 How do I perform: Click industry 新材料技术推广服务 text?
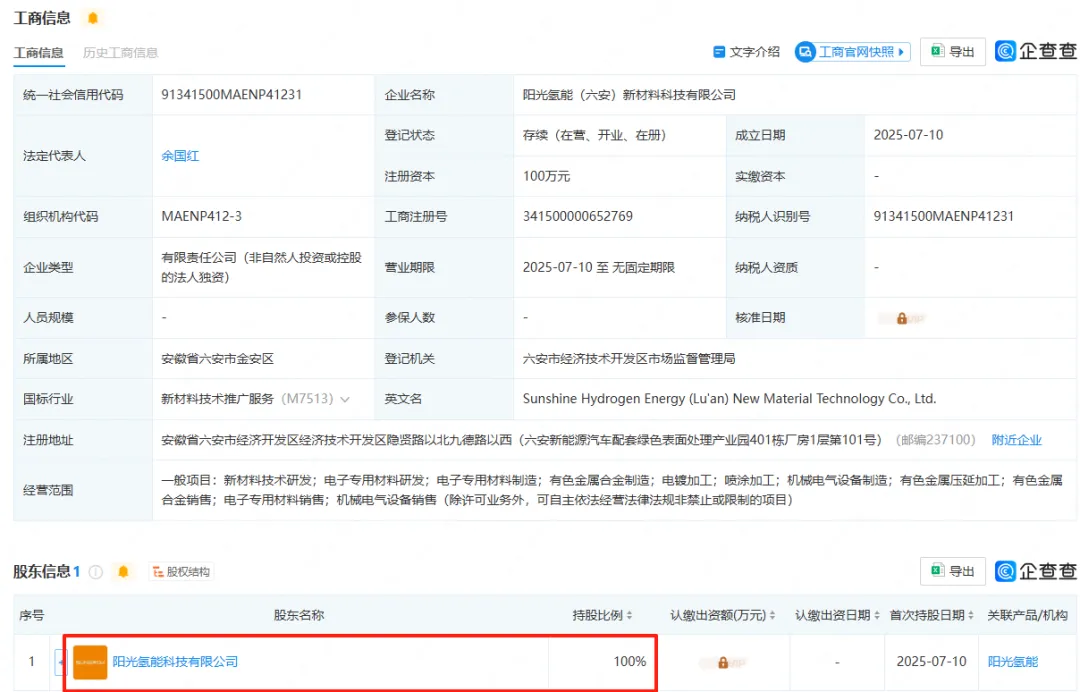(218, 399)
